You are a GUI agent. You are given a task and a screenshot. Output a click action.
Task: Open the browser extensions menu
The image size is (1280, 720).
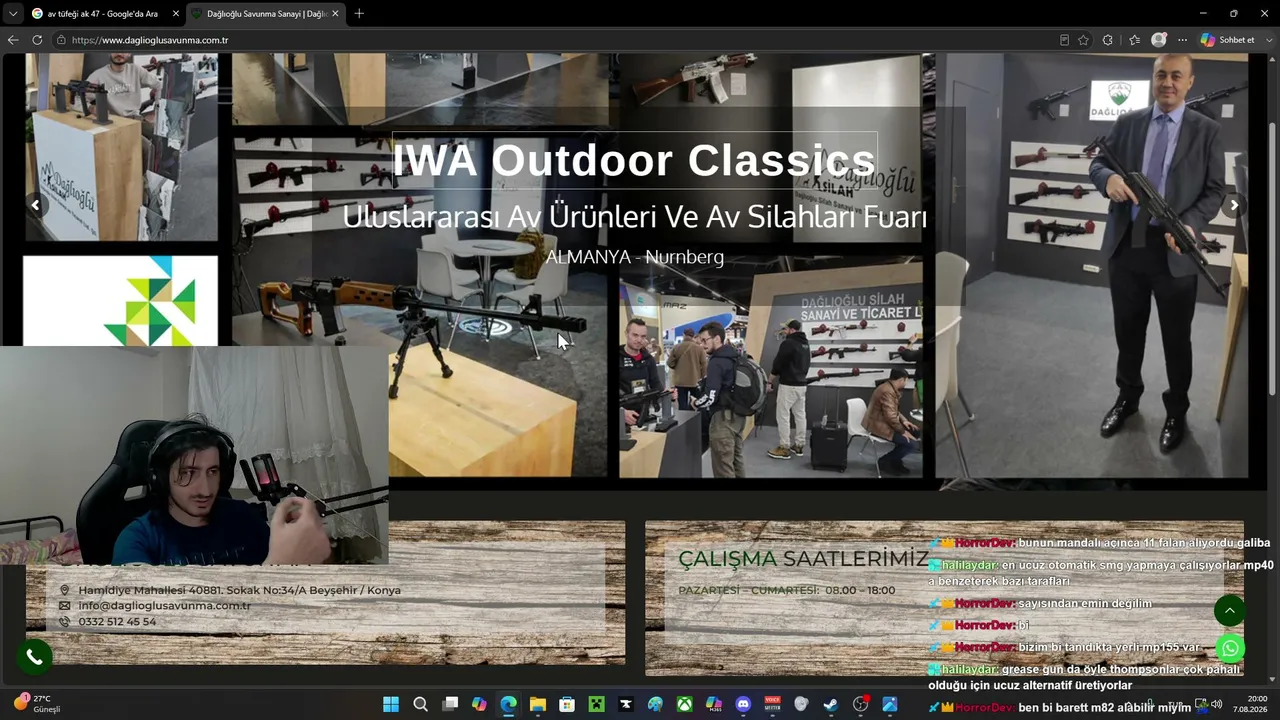(x=1108, y=40)
